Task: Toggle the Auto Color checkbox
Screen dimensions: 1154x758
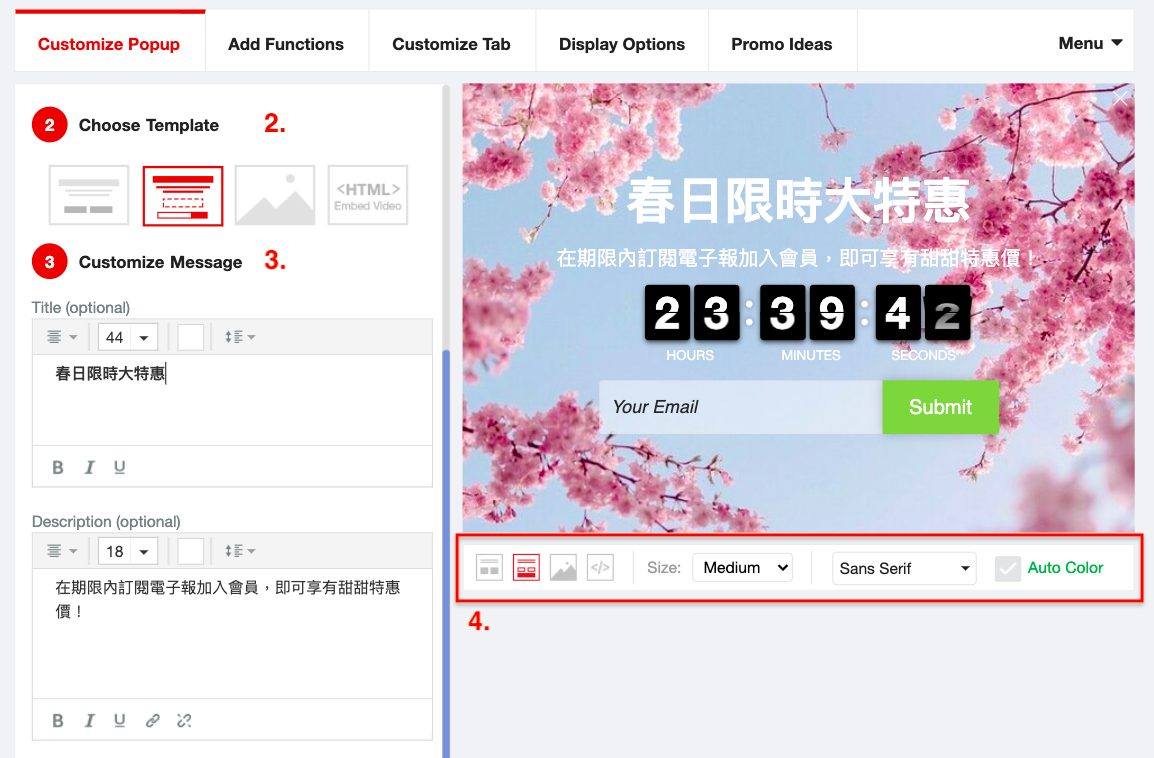Action: (x=1008, y=568)
